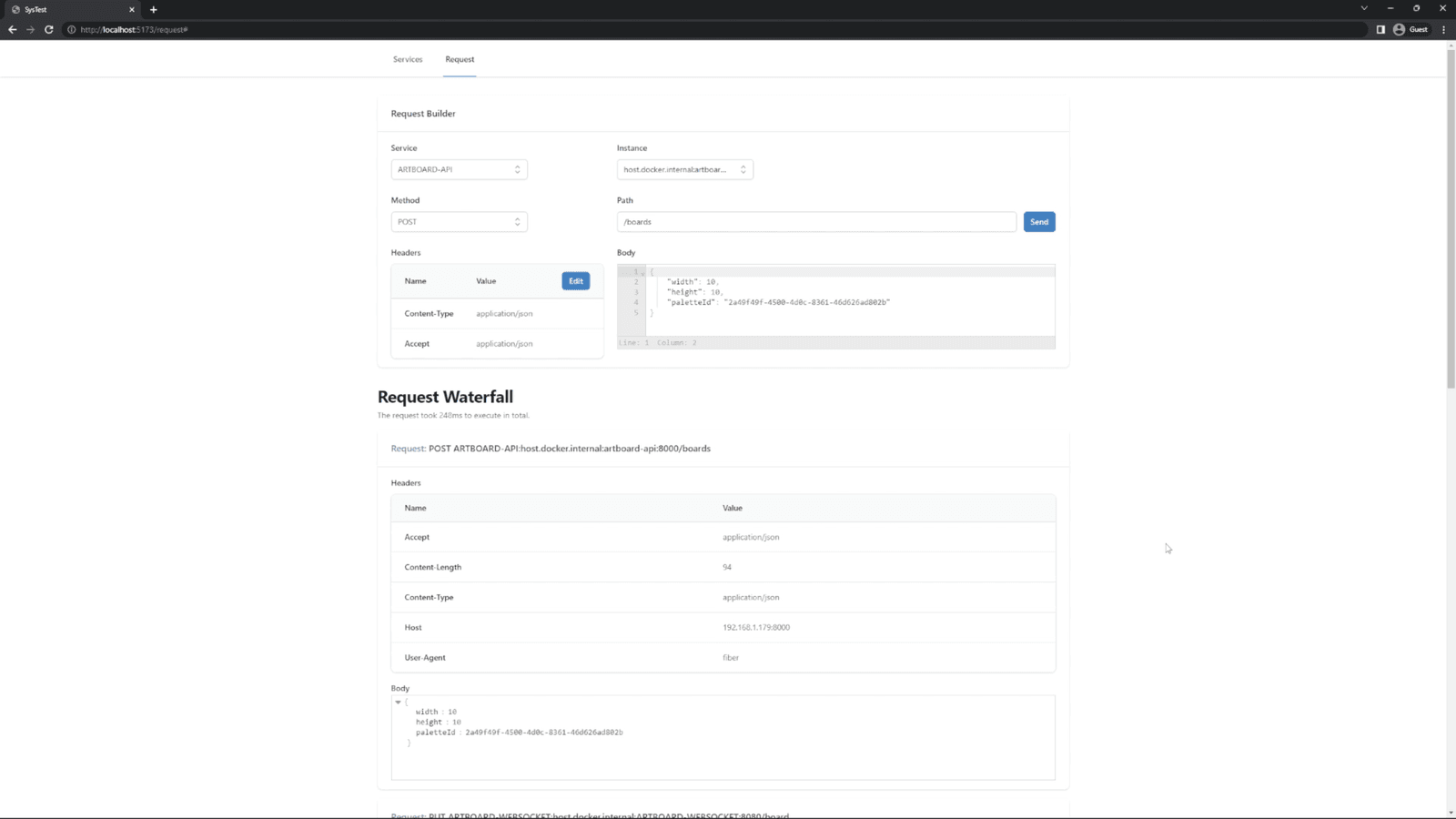Collapse the response Body JSON tree triangle
This screenshot has height=819, width=1456.
[398, 703]
